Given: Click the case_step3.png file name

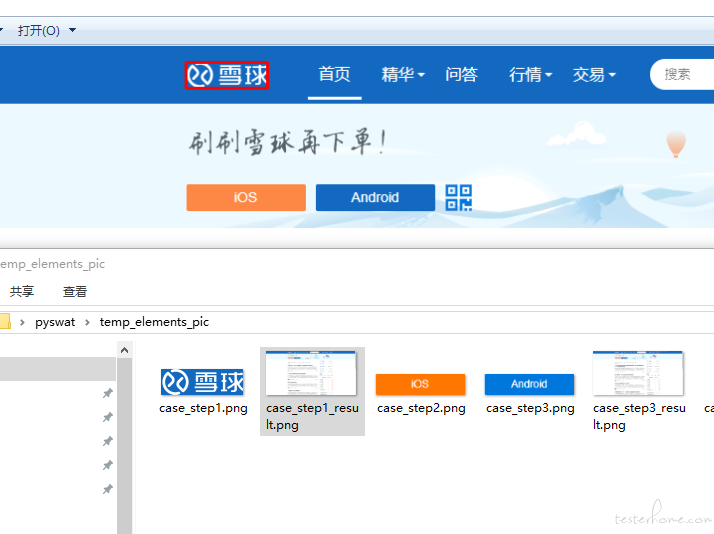Looking at the screenshot, I should point(530,408).
